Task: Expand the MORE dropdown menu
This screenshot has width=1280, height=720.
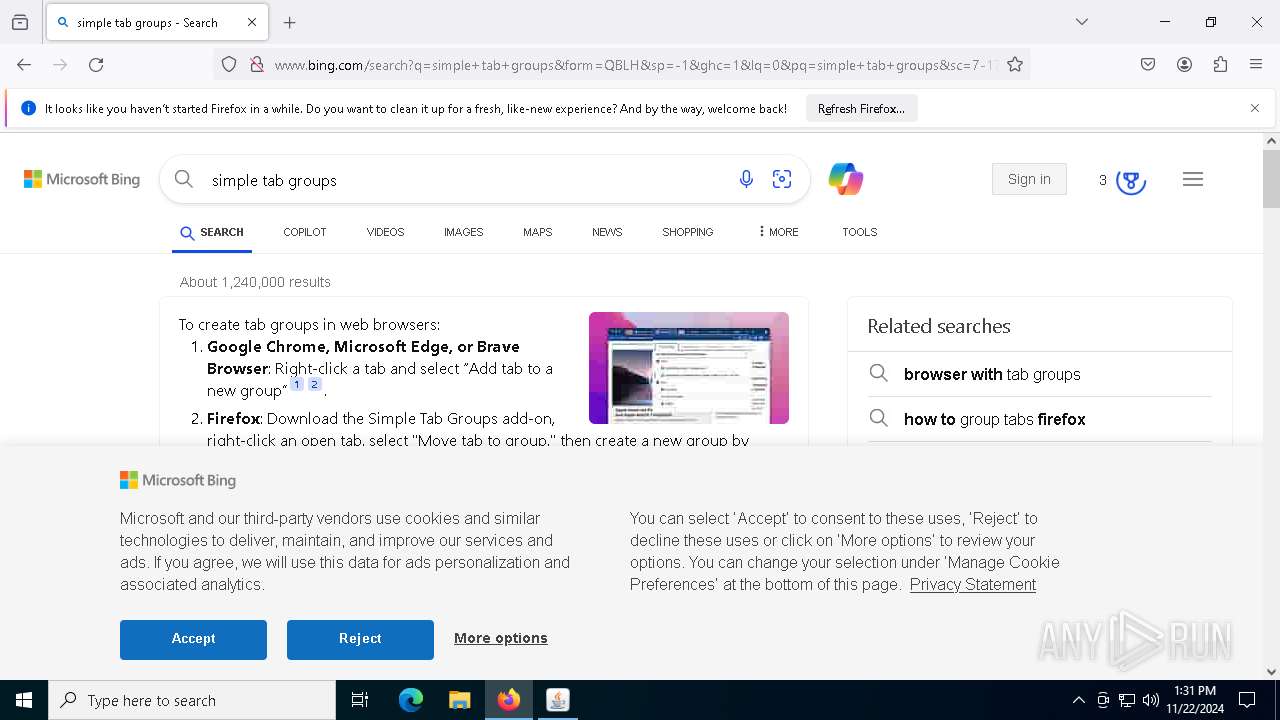Action: pos(778,232)
